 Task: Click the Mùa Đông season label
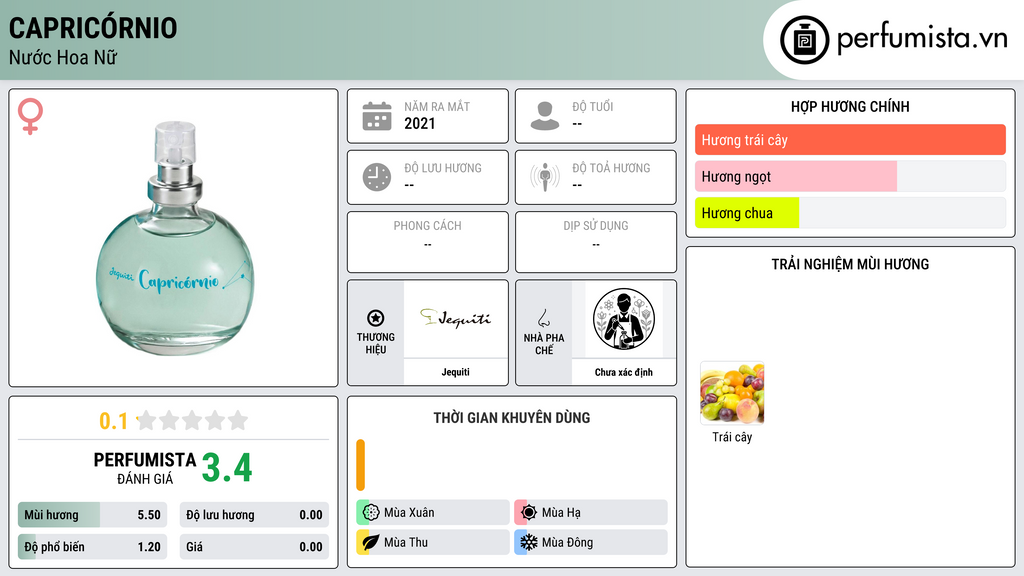(567, 542)
